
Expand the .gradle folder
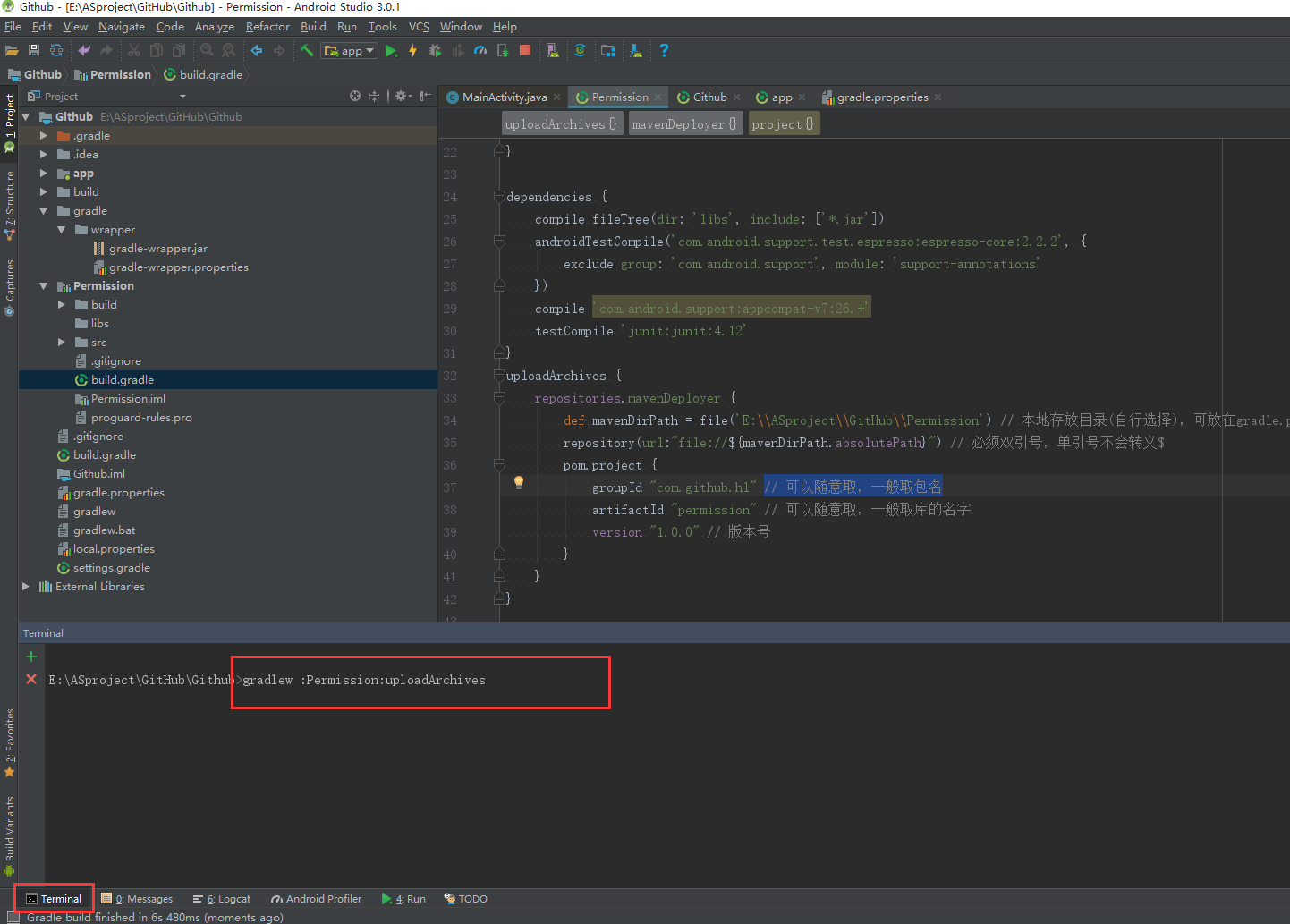(43, 136)
